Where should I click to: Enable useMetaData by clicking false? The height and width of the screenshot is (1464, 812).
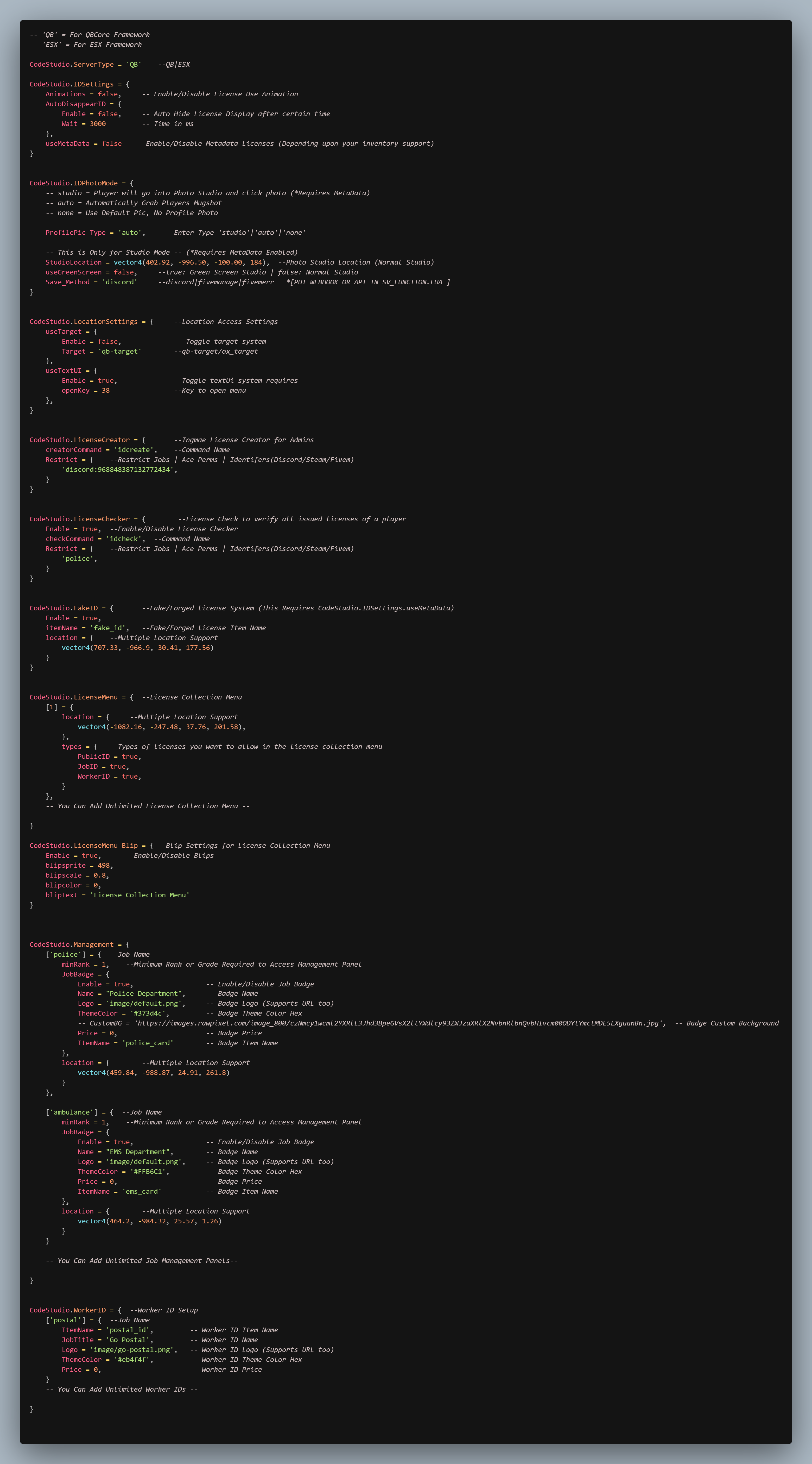(112, 143)
